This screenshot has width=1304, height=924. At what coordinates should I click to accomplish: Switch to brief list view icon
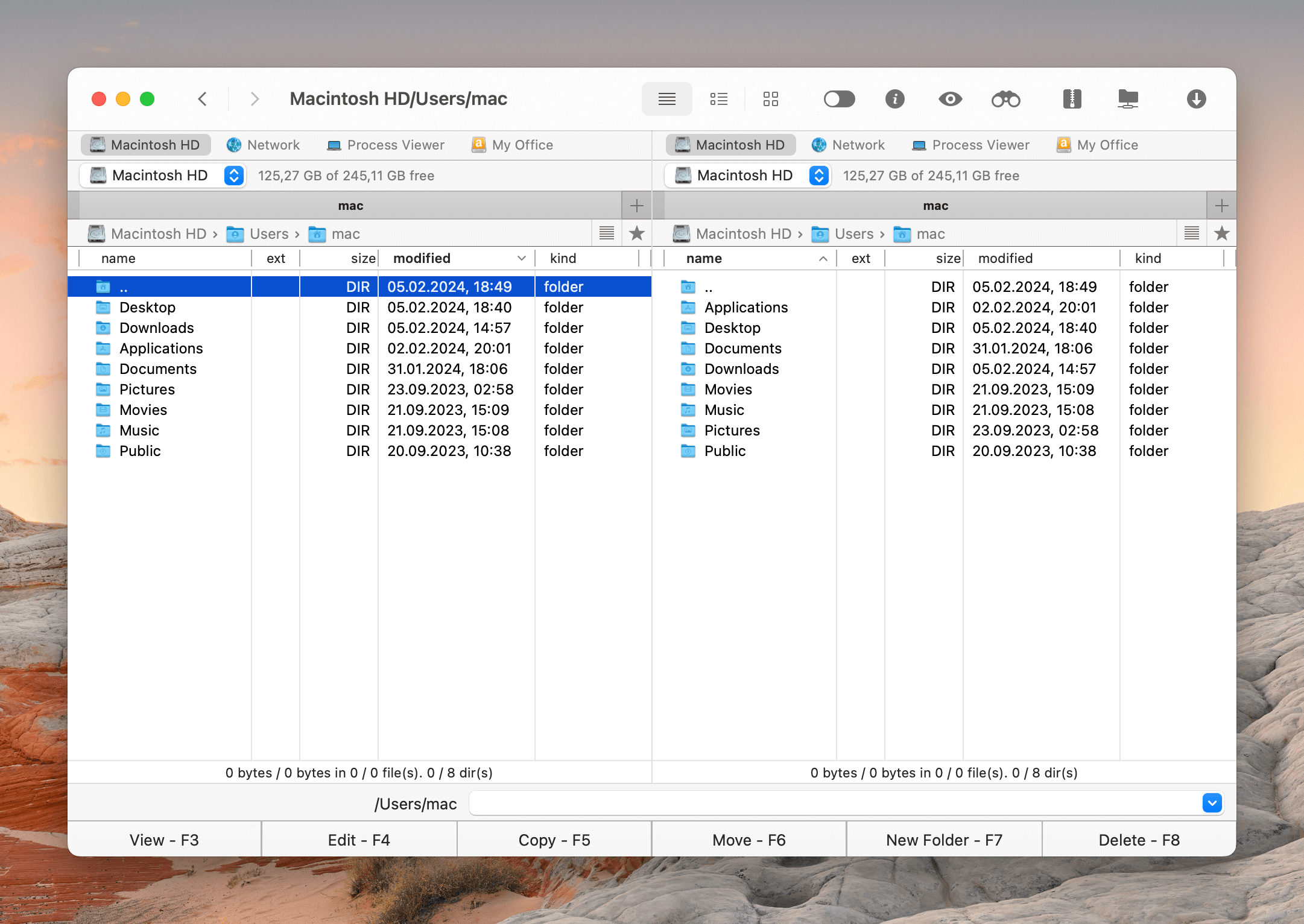[718, 99]
